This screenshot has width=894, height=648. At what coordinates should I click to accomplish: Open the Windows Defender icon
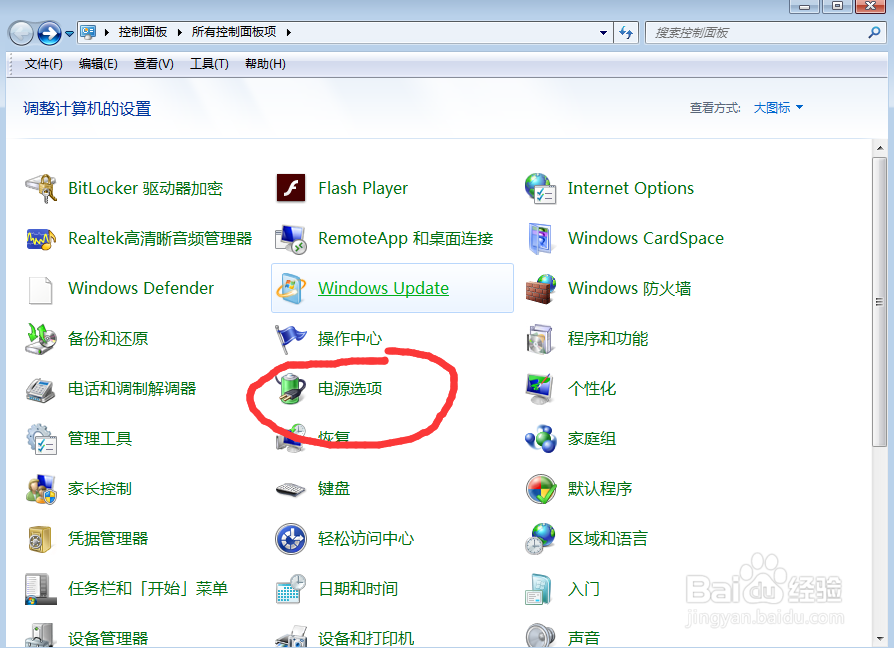pos(41,290)
